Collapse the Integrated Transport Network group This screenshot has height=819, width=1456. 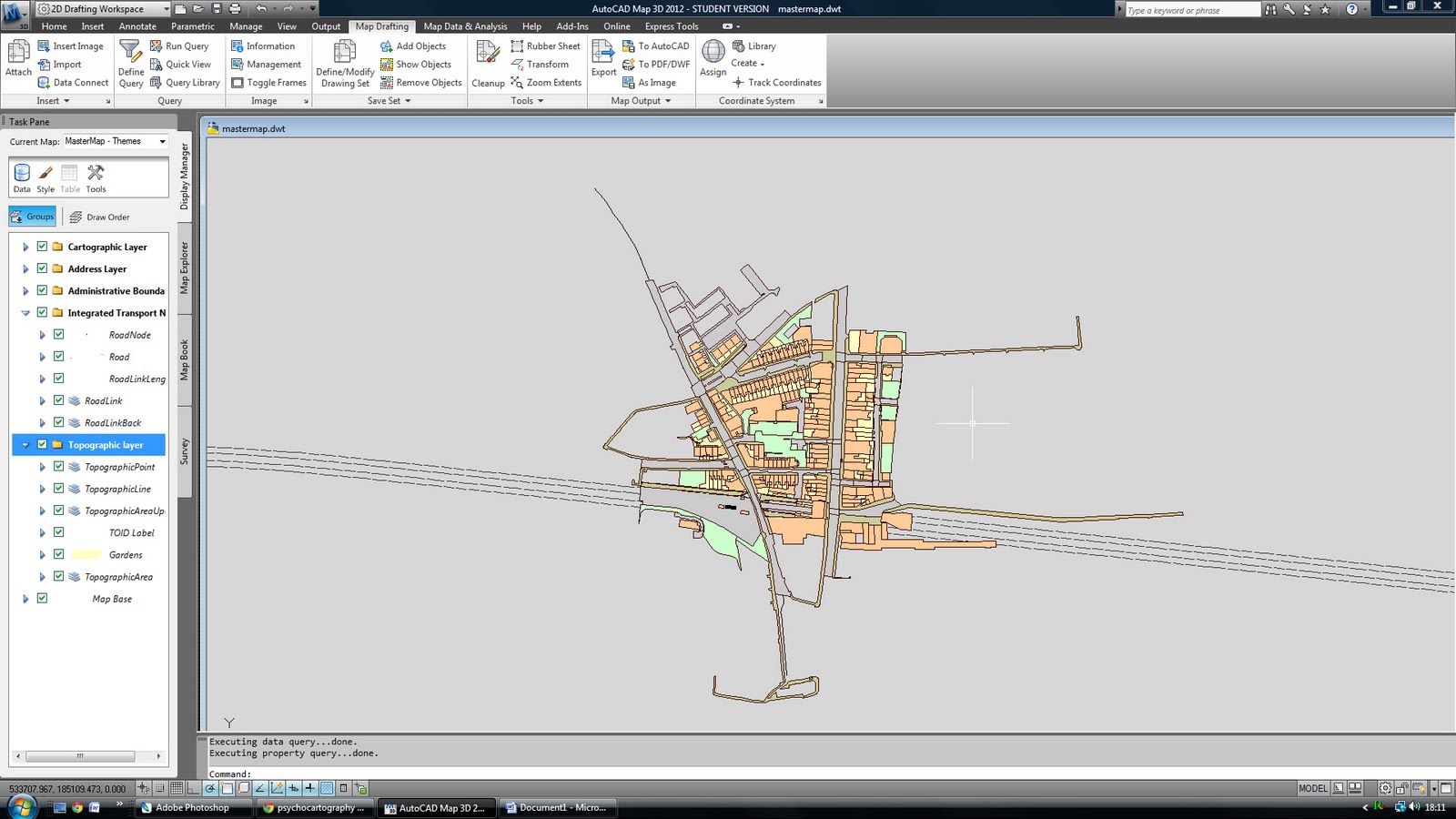[25, 312]
